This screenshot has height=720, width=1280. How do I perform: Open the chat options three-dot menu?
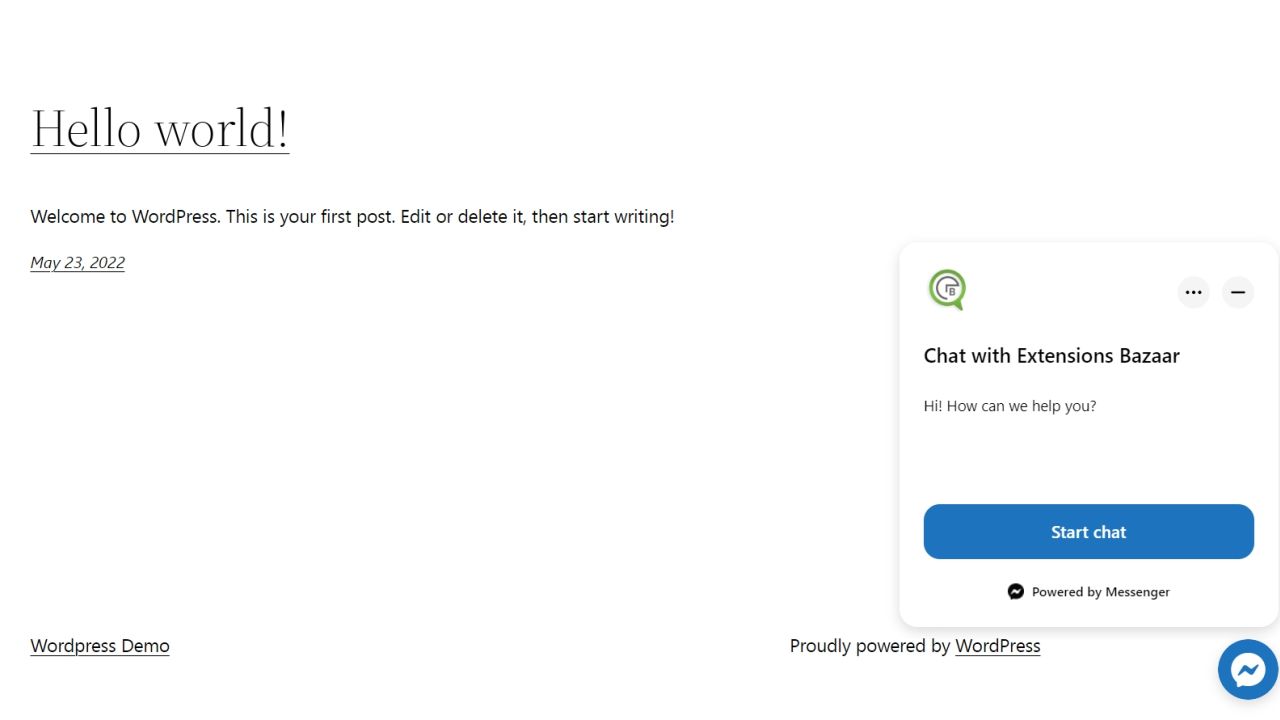[x=1193, y=292]
